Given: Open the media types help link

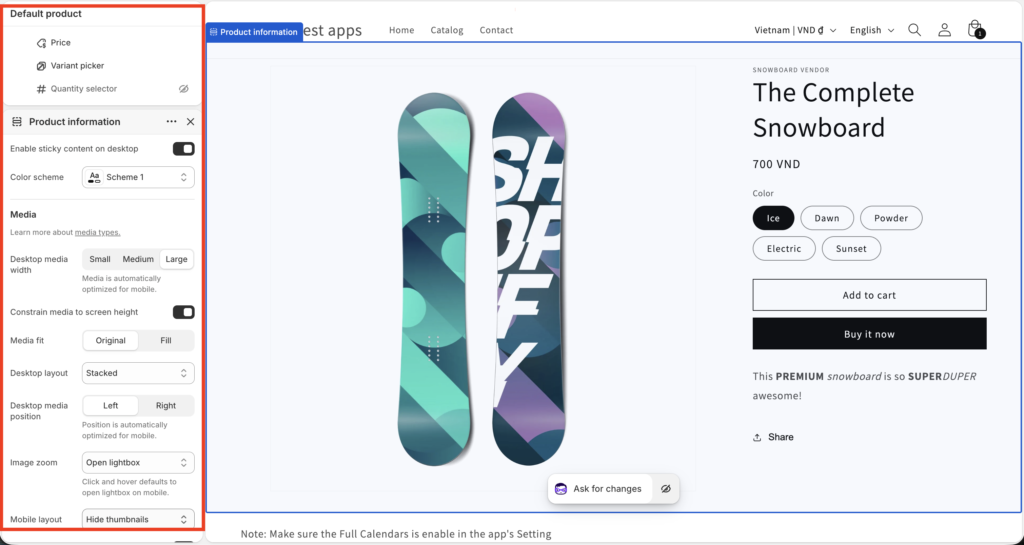Looking at the screenshot, I should click(x=97, y=233).
